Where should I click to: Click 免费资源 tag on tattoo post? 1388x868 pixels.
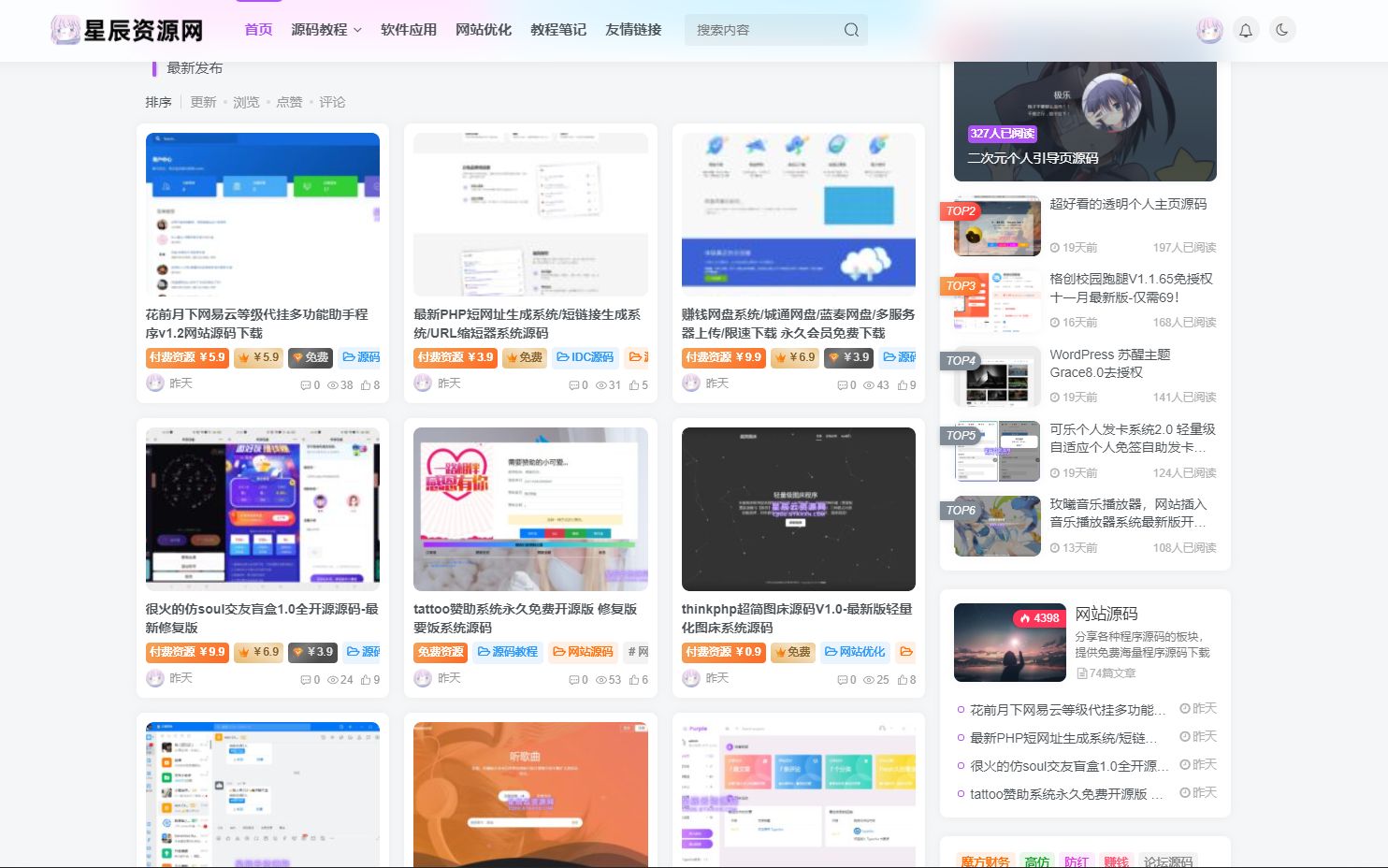click(x=441, y=652)
